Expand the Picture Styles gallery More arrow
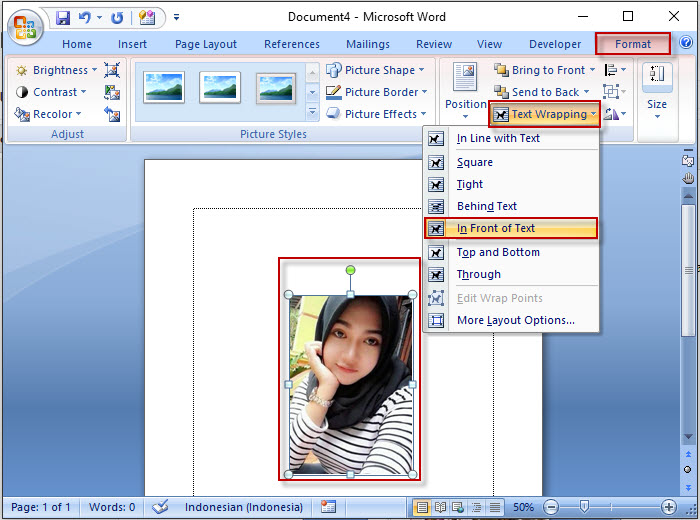This screenshot has height=520, width=700. pyautogui.click(x=312, y=112)
